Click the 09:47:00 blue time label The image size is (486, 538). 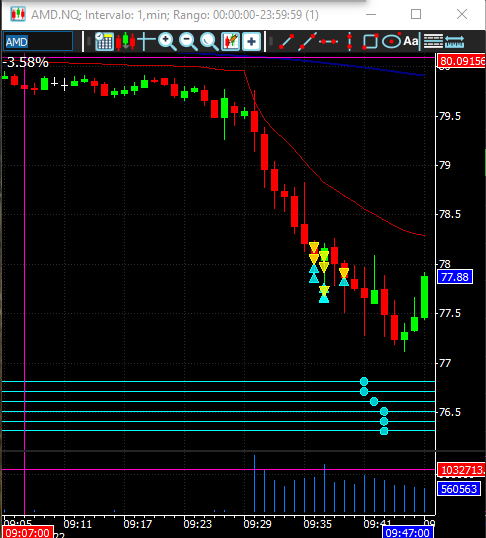coord(407,533)
